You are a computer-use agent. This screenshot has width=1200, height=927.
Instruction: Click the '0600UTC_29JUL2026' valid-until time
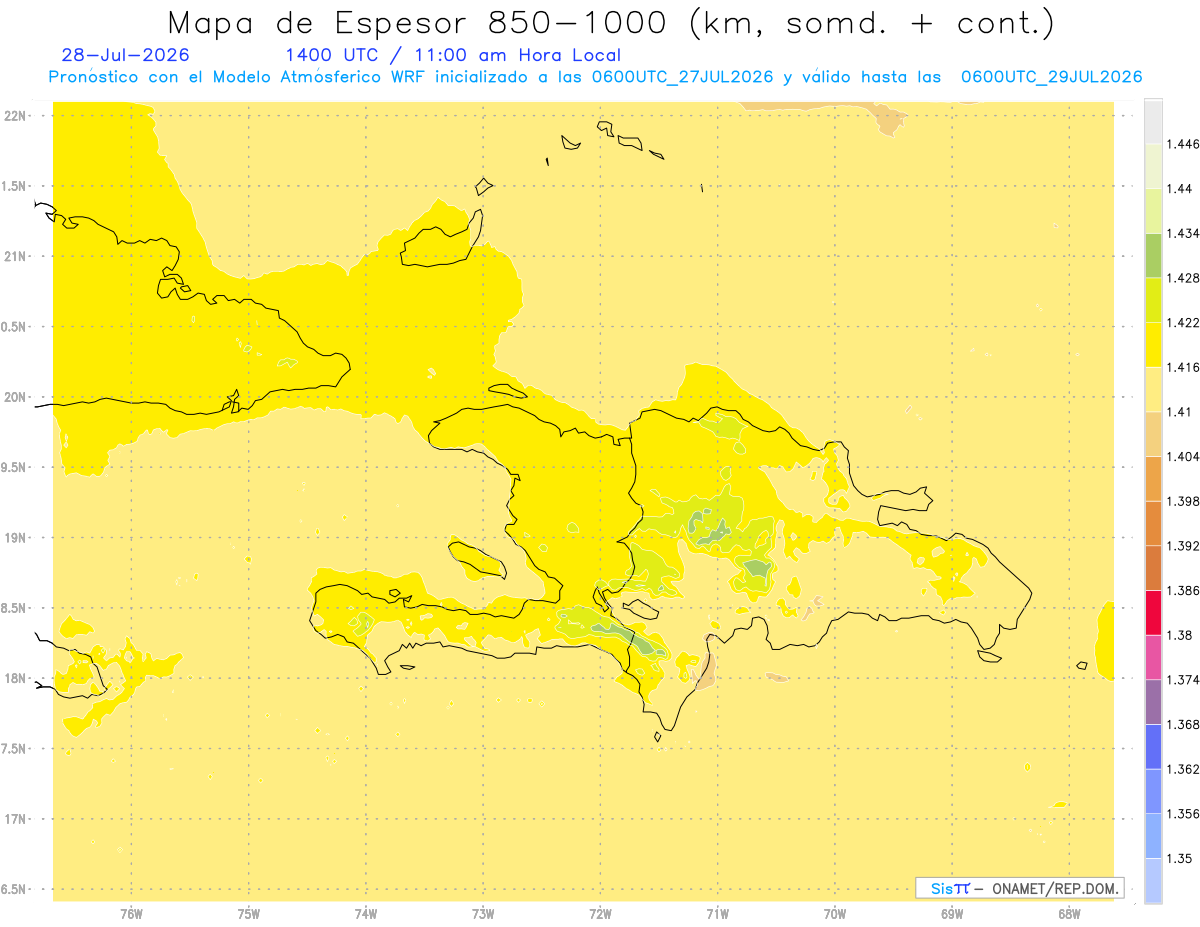point(1051,77)
